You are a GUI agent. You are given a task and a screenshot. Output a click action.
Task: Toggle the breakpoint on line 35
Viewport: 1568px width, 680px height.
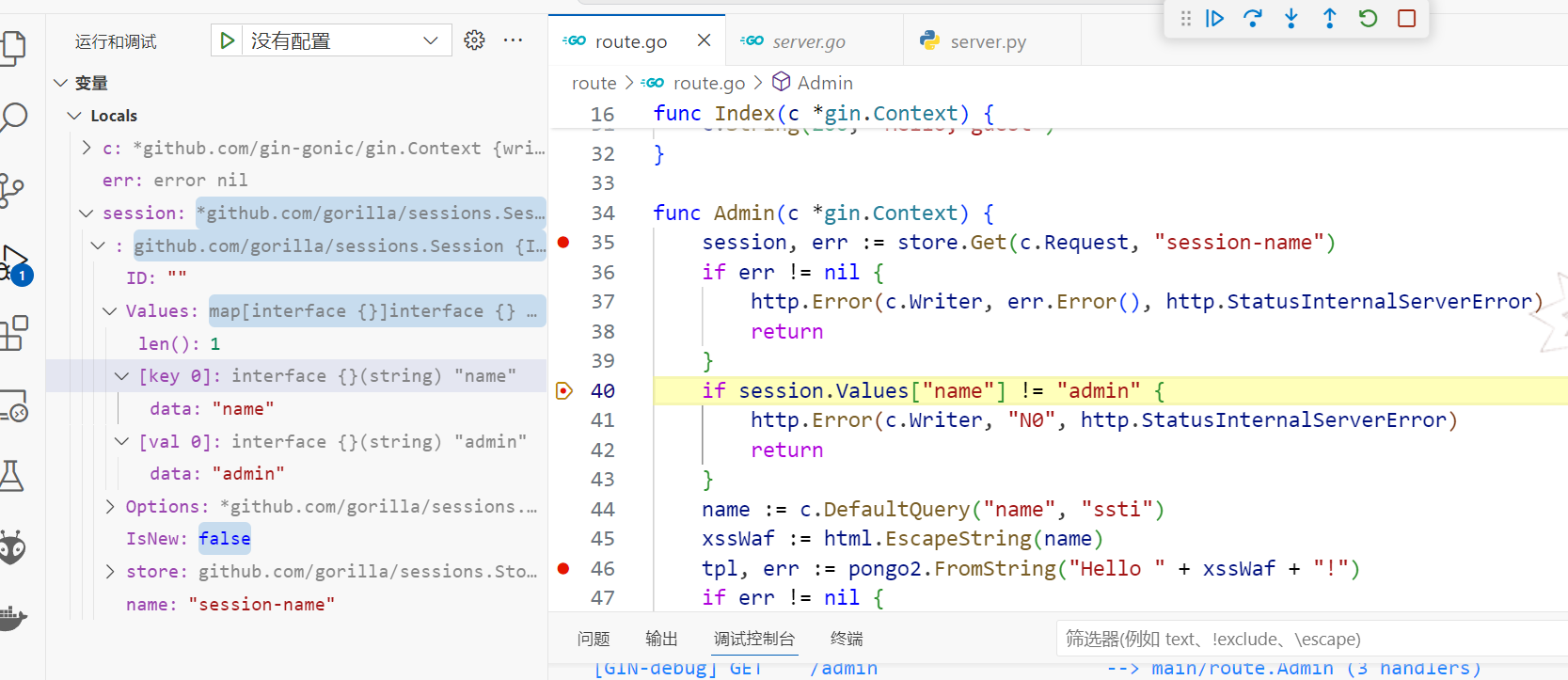(563, 243)
